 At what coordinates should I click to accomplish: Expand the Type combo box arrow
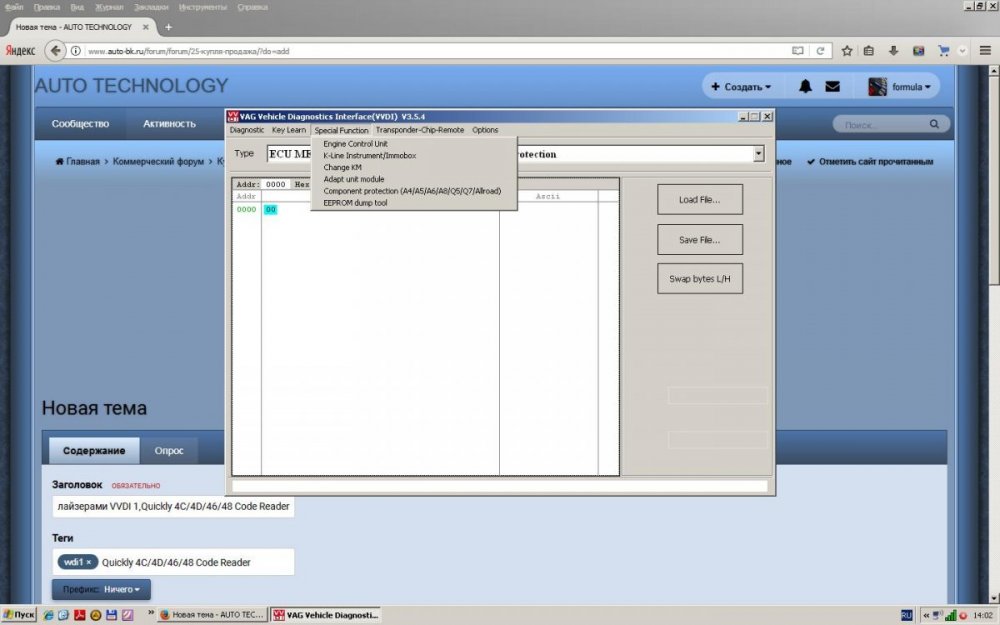(x=758, y=154)
